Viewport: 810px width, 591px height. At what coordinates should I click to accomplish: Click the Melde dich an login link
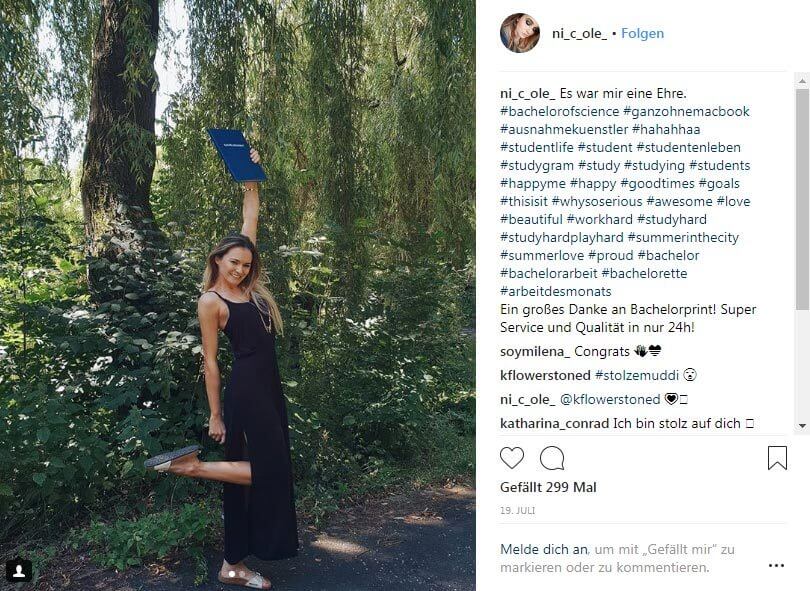click(543, 550)
